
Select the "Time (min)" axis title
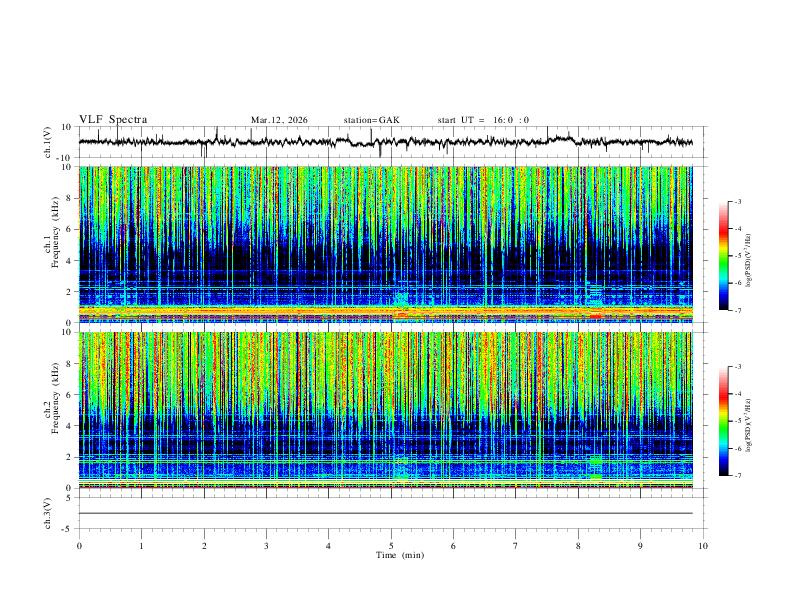(x=400, y=555)
